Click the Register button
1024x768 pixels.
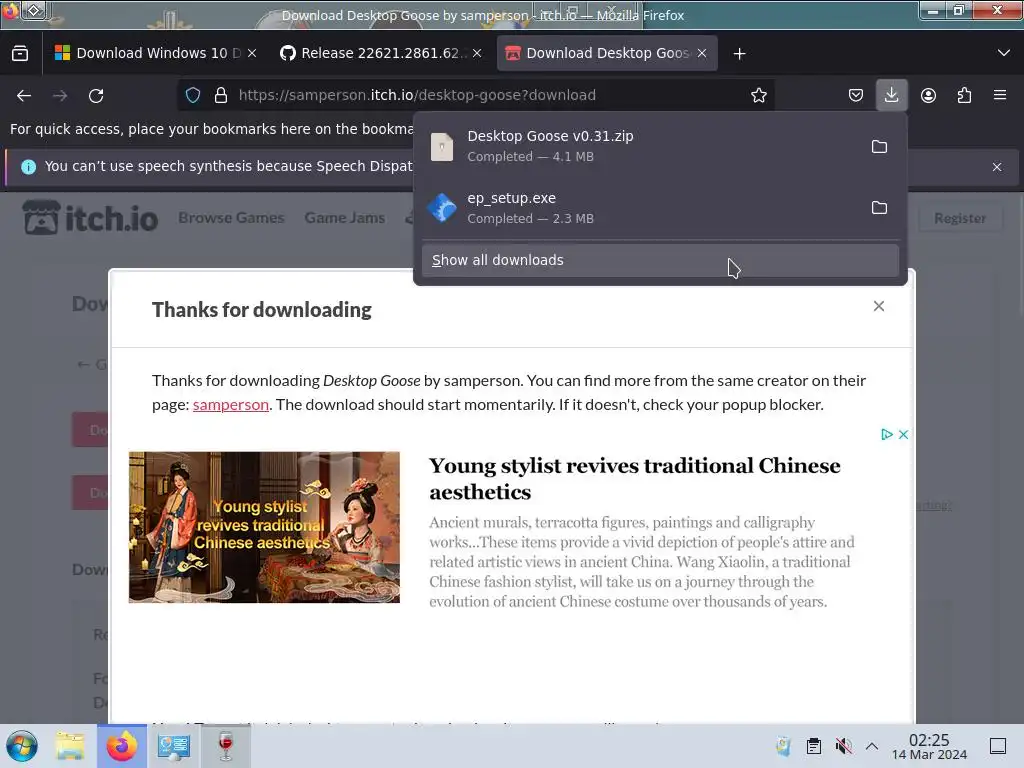coord(960,218)
